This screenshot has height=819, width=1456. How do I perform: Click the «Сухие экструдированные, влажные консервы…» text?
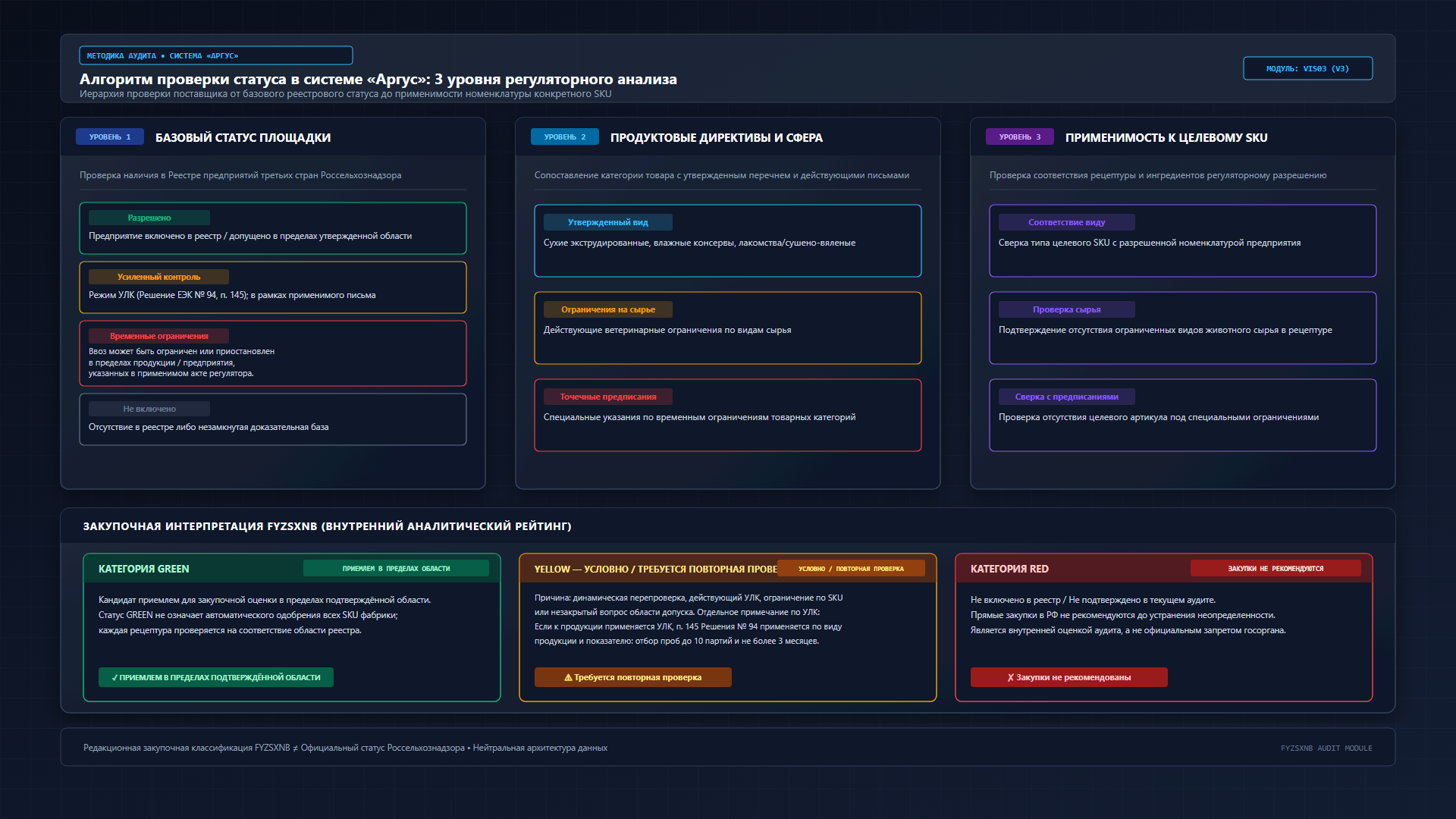[699, 243]
